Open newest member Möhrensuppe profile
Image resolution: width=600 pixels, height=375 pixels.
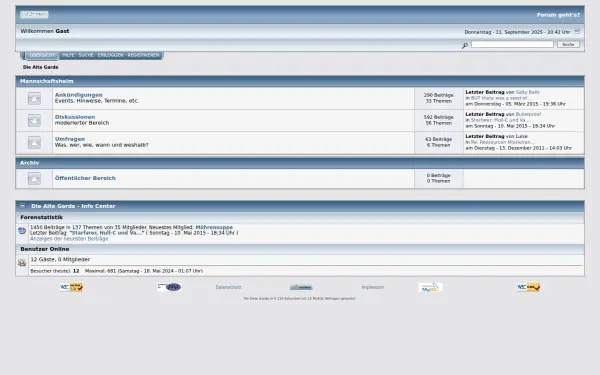click(x=214, y=227)
